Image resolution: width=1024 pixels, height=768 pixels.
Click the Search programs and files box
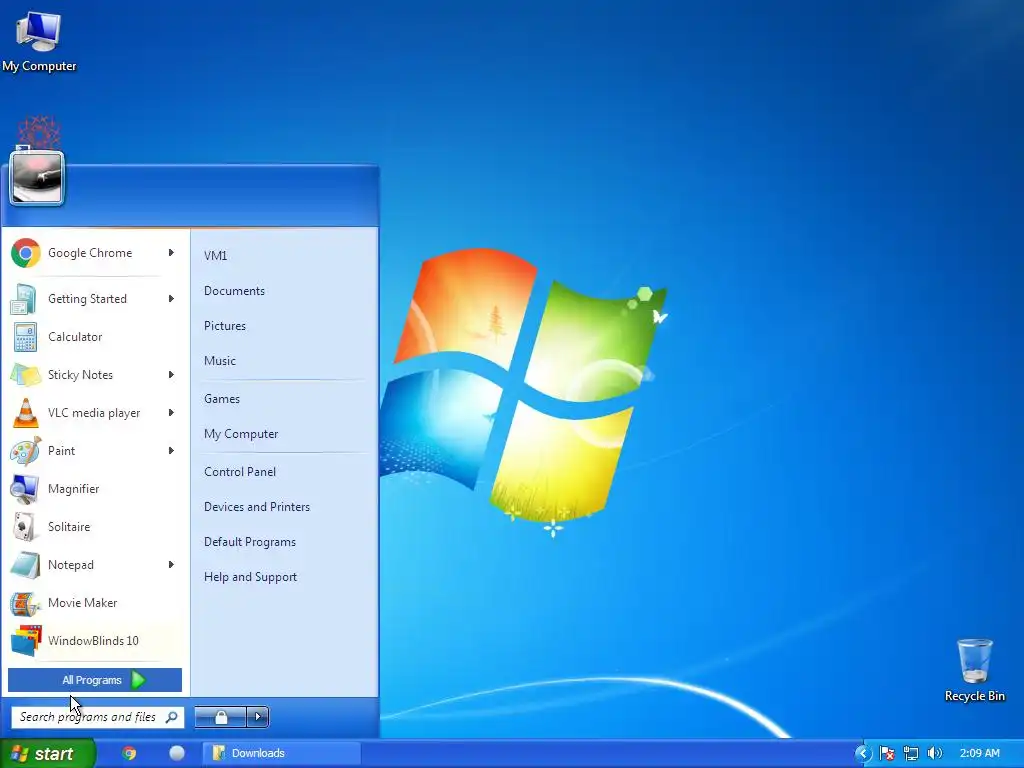[97, 717]
